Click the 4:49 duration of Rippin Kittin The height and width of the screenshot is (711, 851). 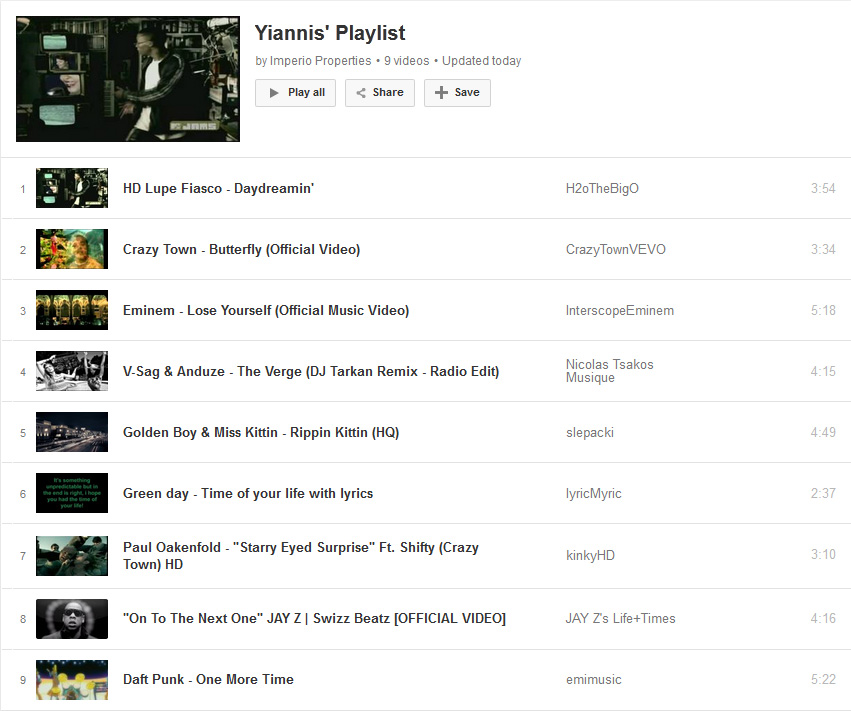(823, 433)
